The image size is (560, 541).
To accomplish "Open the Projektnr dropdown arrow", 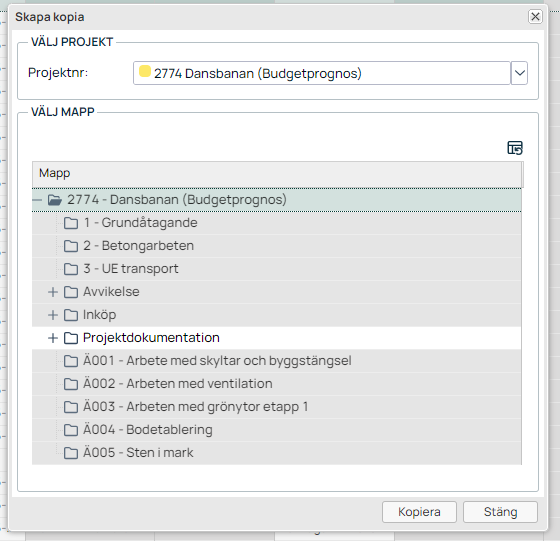I will point(519,73).
